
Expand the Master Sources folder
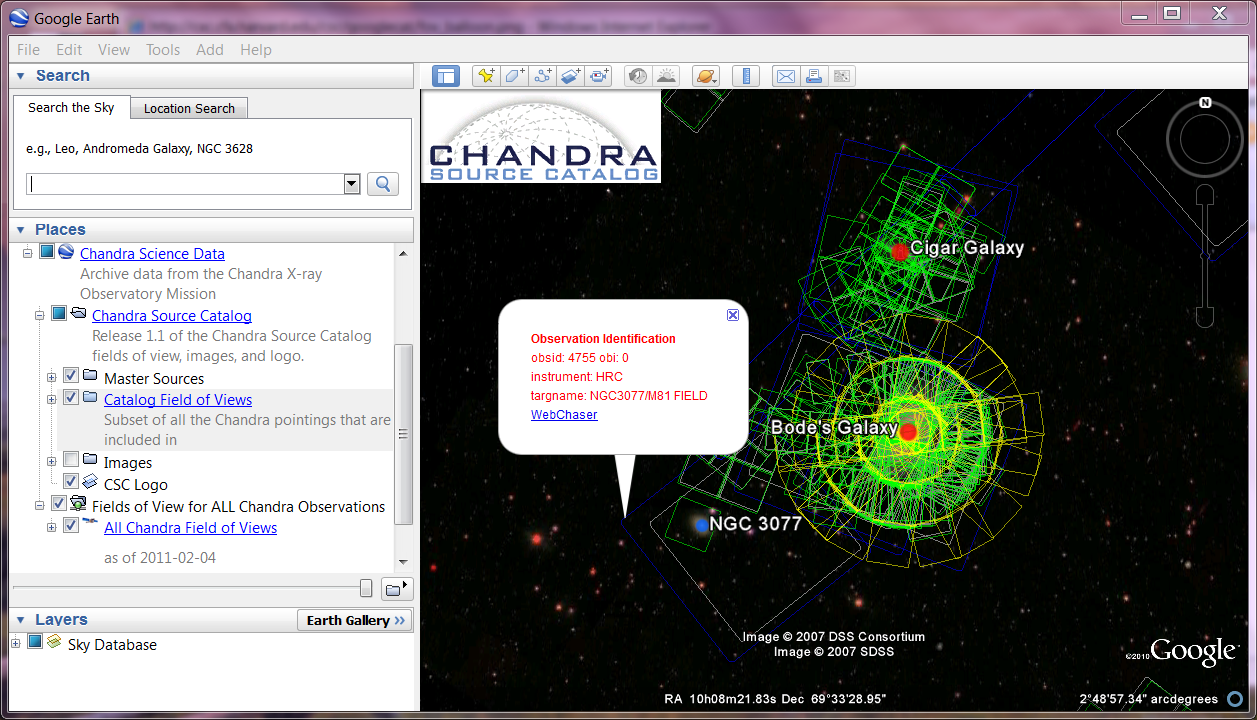click(x=52, y=377)
